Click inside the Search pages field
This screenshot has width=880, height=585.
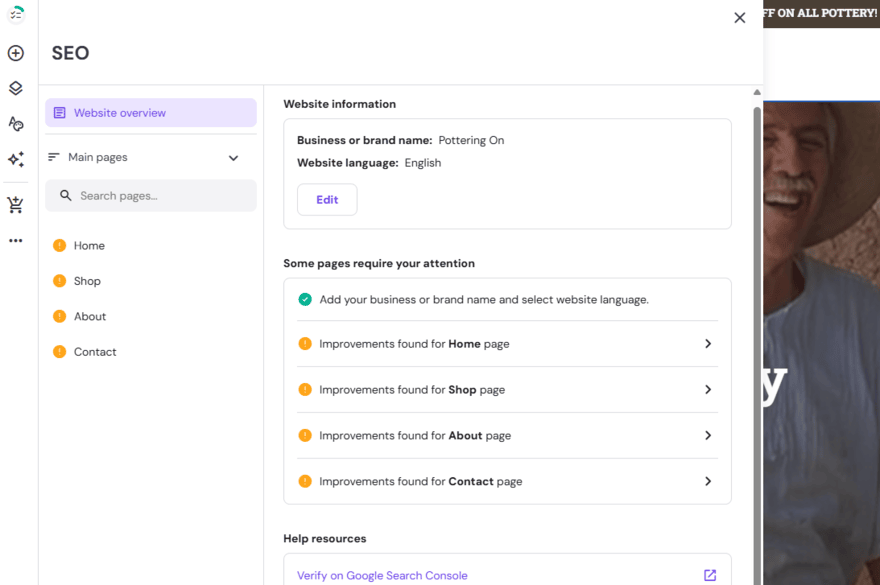pyautogui.click(x=150, y=195)
